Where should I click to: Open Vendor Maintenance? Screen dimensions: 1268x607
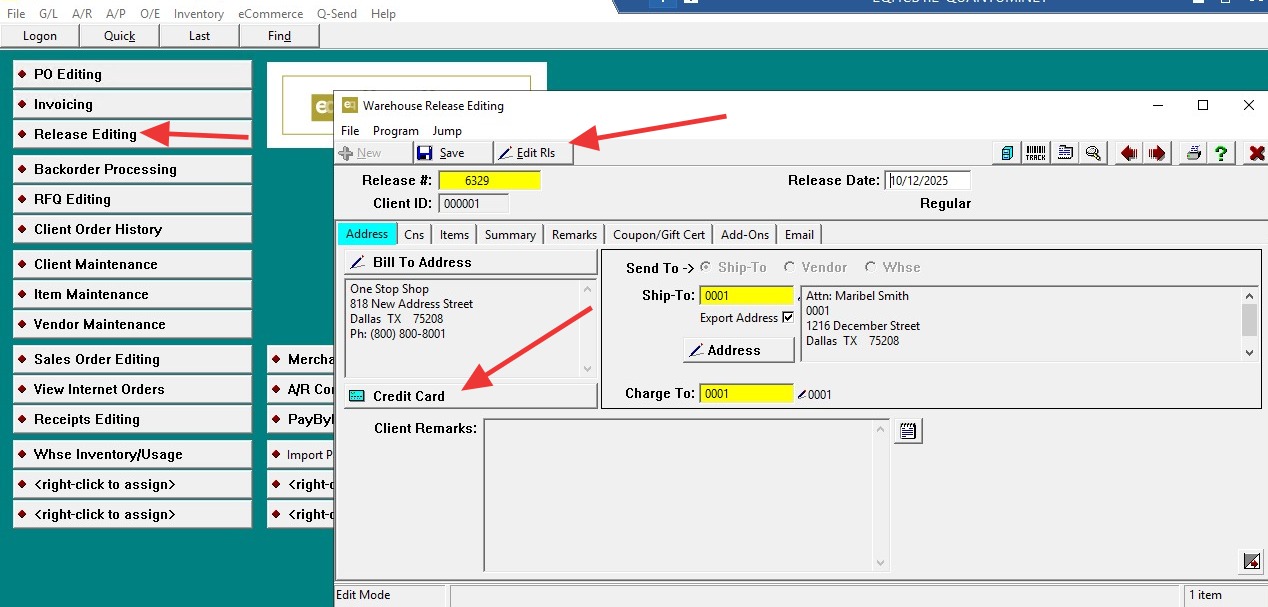(133, 324)
